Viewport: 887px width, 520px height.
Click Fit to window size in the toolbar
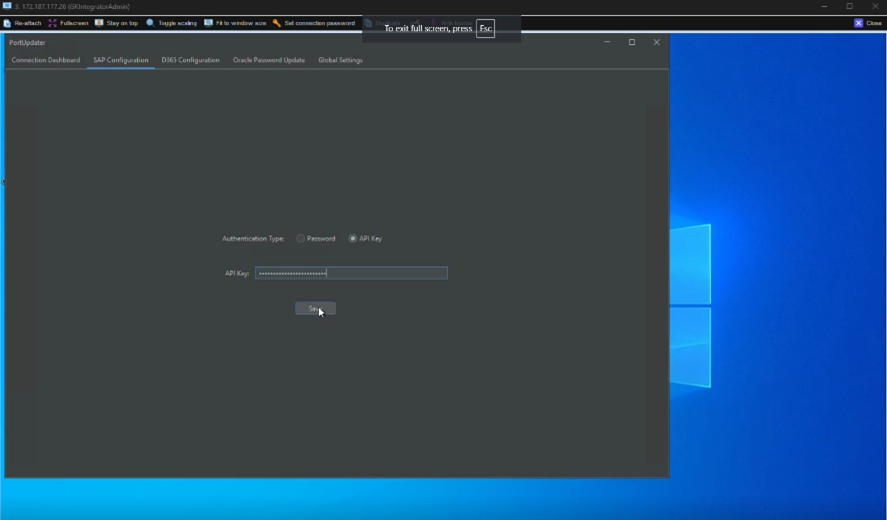(x=208, y=23)
